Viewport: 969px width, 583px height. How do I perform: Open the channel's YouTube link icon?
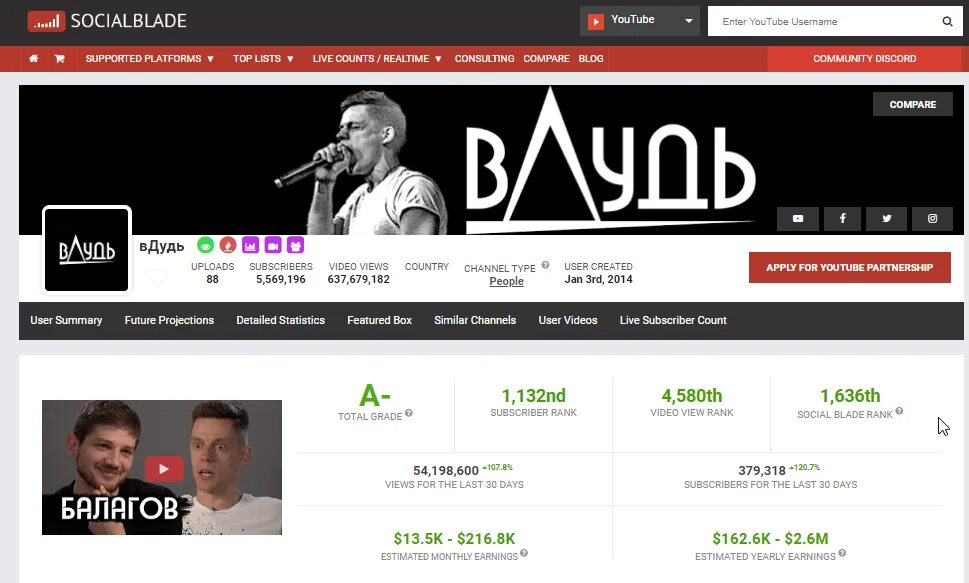(x=798, y=219)
